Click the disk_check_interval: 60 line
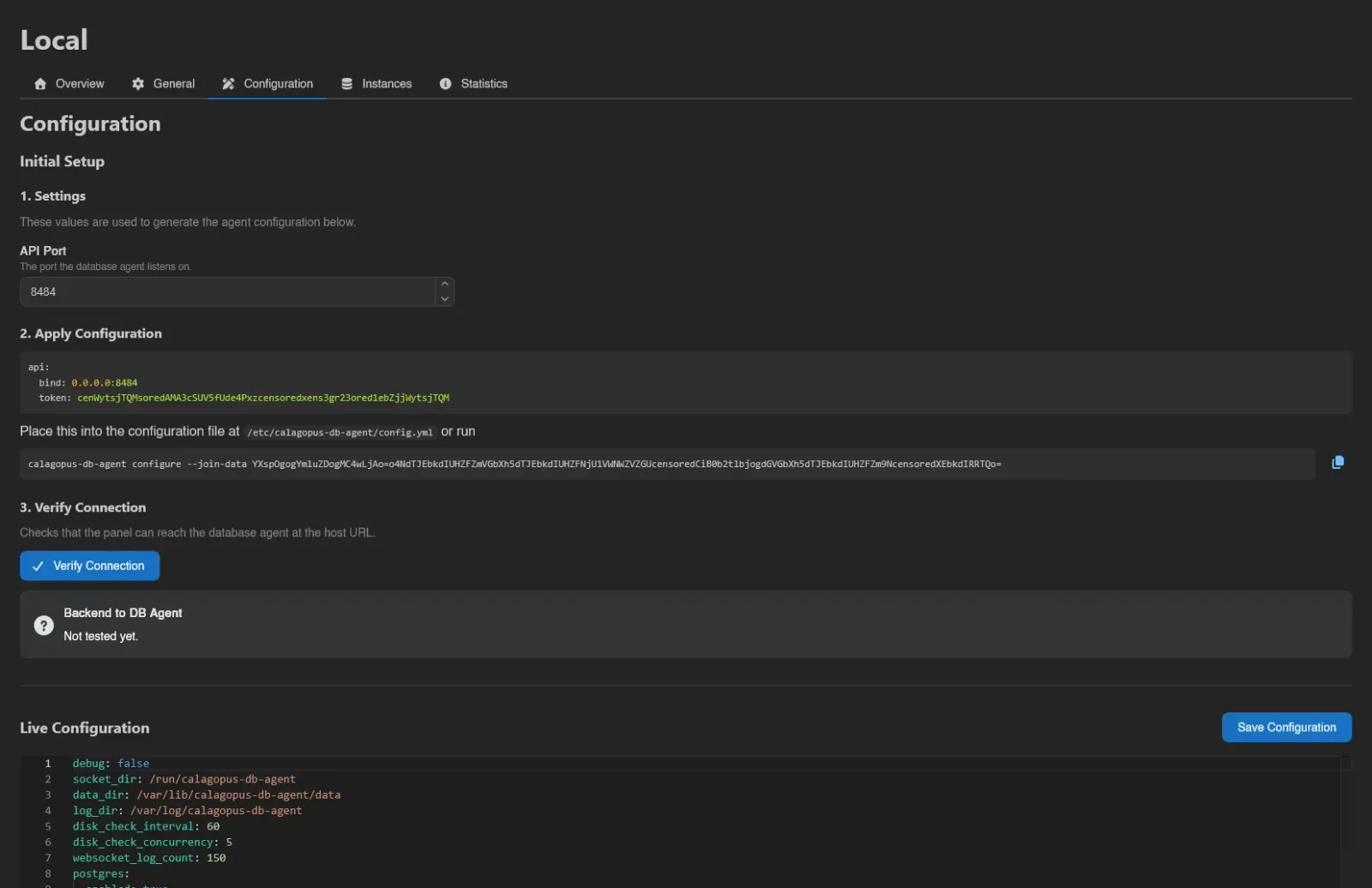1372x888 pixels. click(x=146, y=827)
